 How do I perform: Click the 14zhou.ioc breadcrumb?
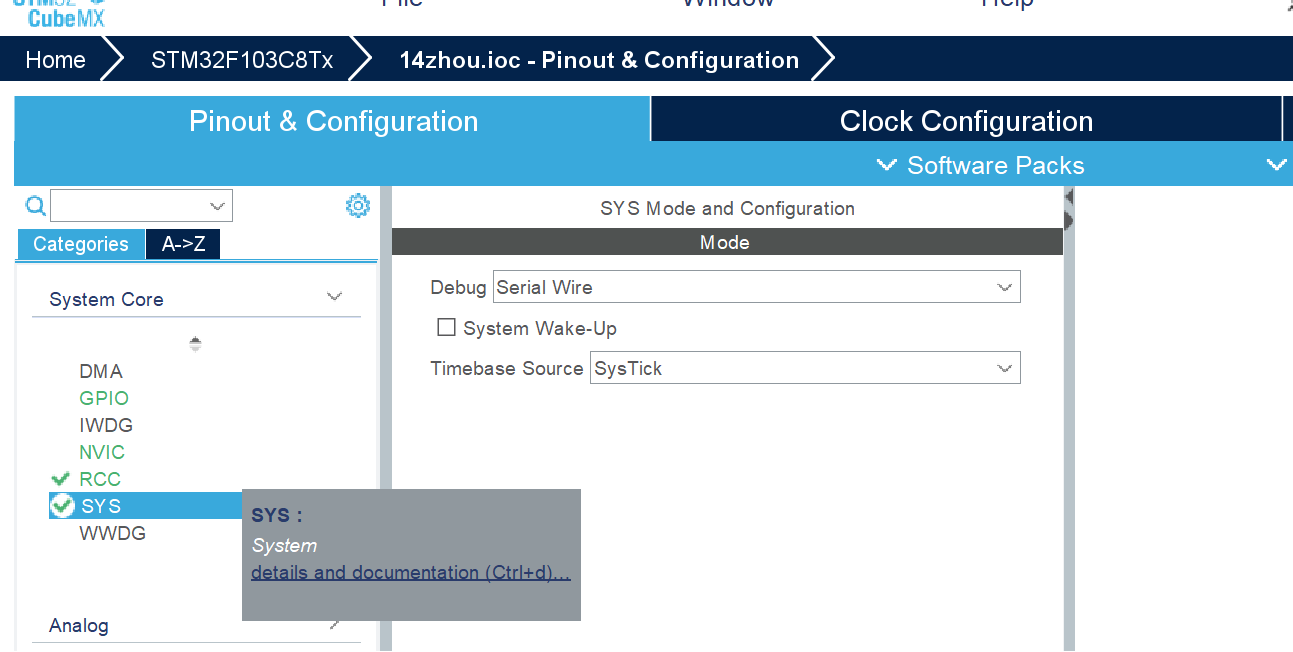tap(599, 60)
